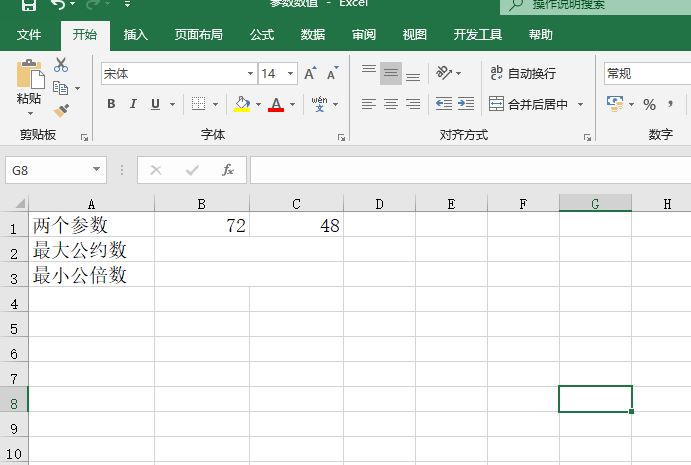Viewport: 691px width, 465px height.
Task: Open the 宋体 font name dropdown
Action: pos(250,74)
